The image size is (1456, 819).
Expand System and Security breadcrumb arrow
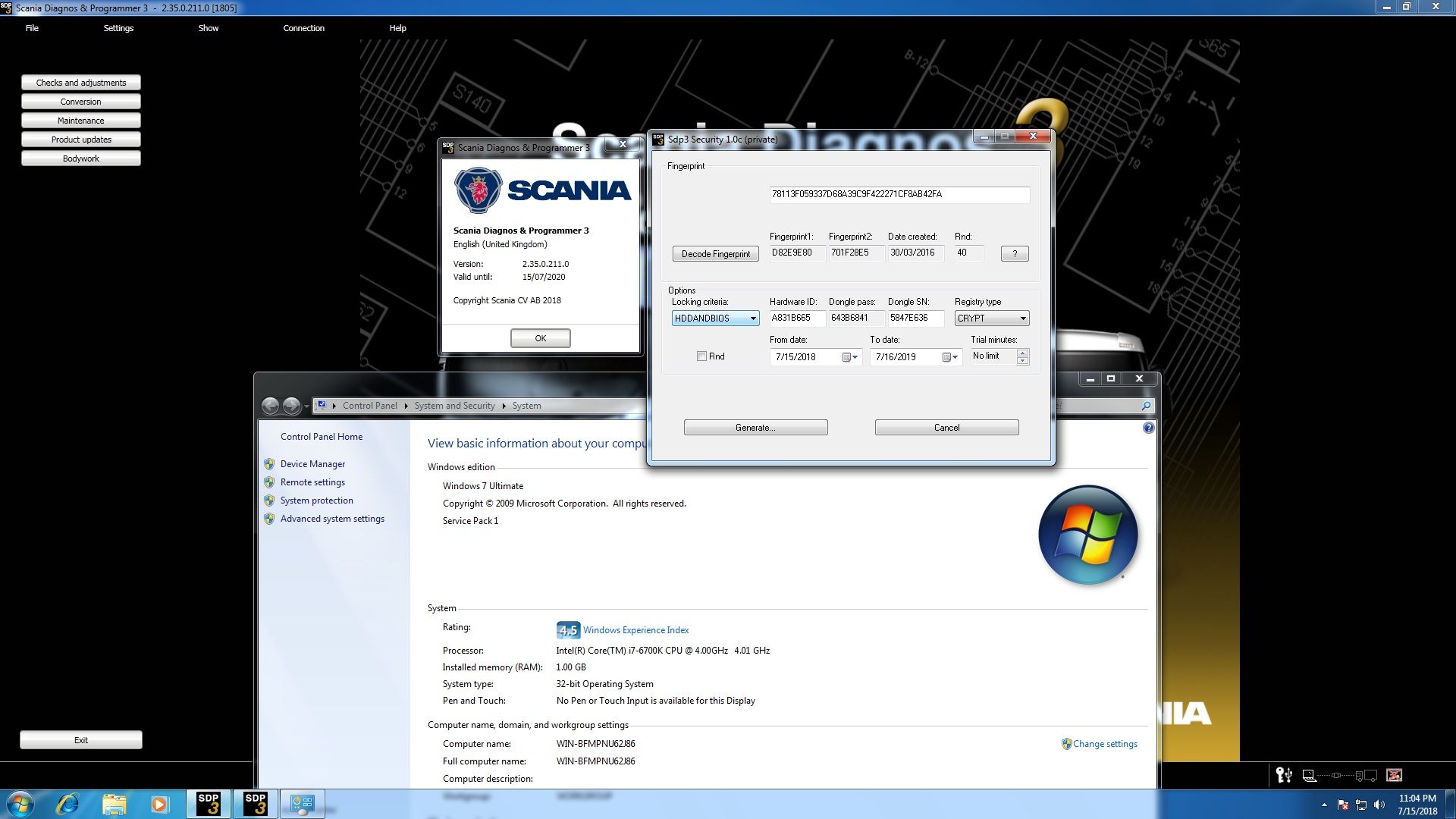tap(504, 406)
